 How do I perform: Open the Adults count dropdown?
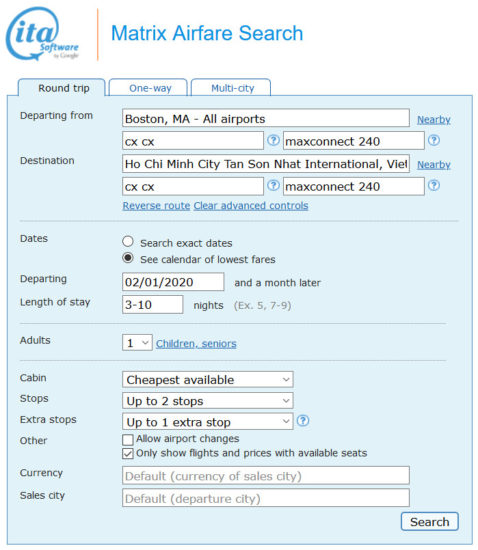click(x=137, y=343)
